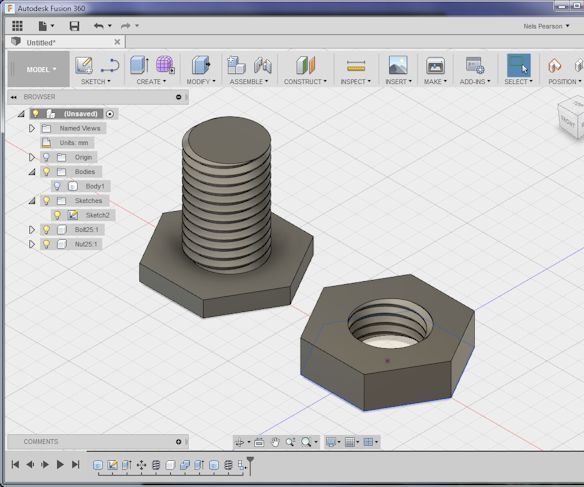The width and height of the screenshot is (584, 487).
Task: Click the Look At icon in navigation bar
Action: pyautogui.click(x=259, y=442)
